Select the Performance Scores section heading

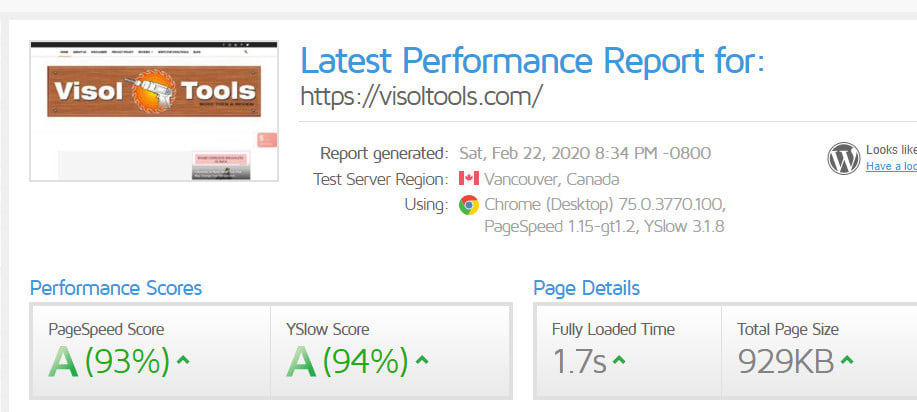tap(116, 288)
